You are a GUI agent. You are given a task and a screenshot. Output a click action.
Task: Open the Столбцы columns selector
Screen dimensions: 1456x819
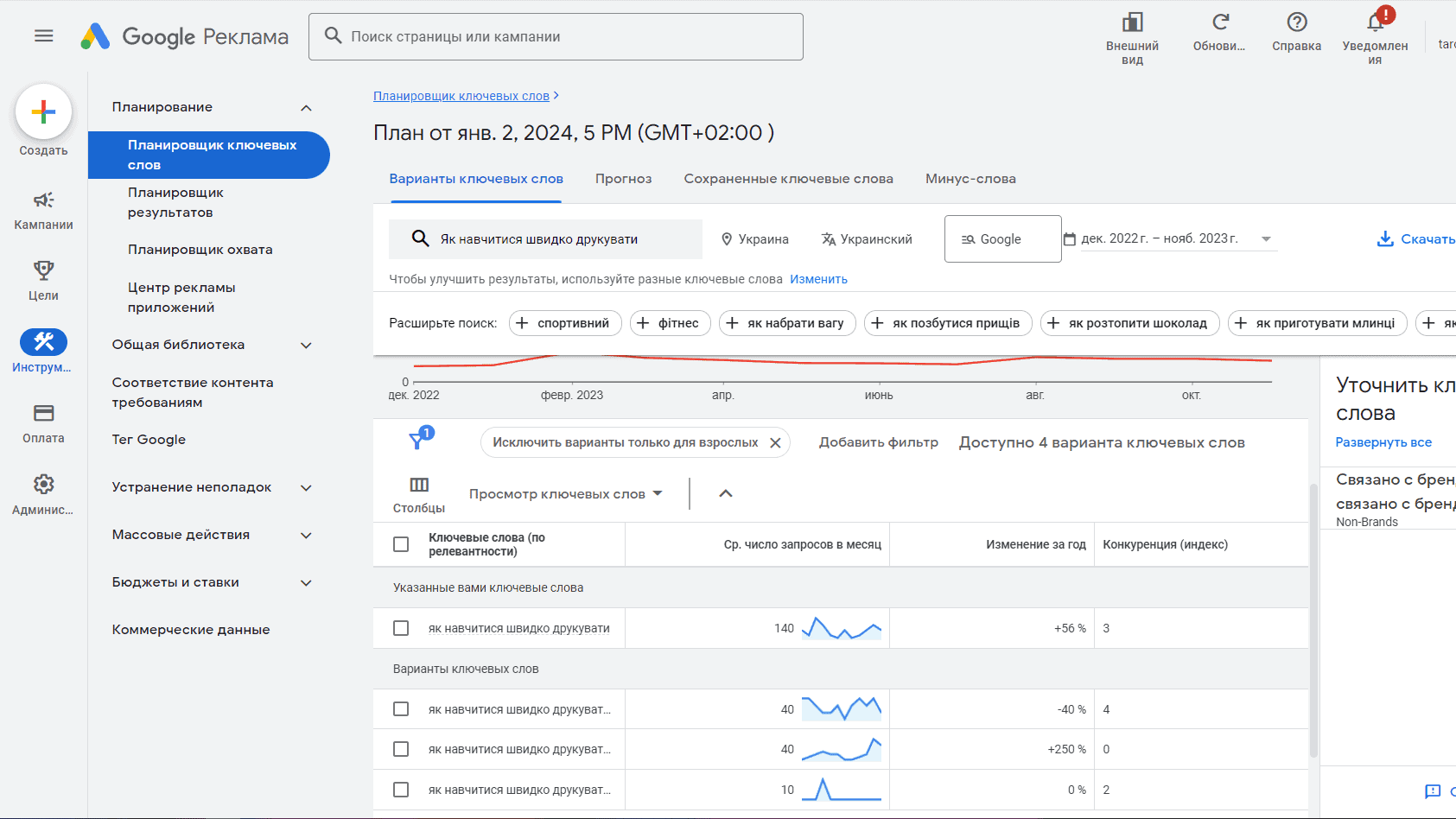pyautogui.click(x=419, y=493)
